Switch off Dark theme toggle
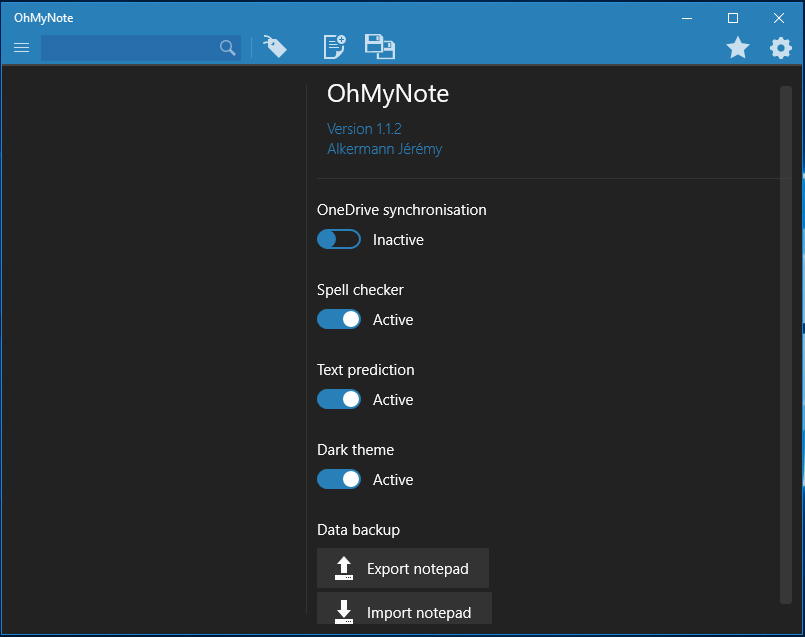Image resolution: width=805 pixels, height=637 pixels. (339, 479)
